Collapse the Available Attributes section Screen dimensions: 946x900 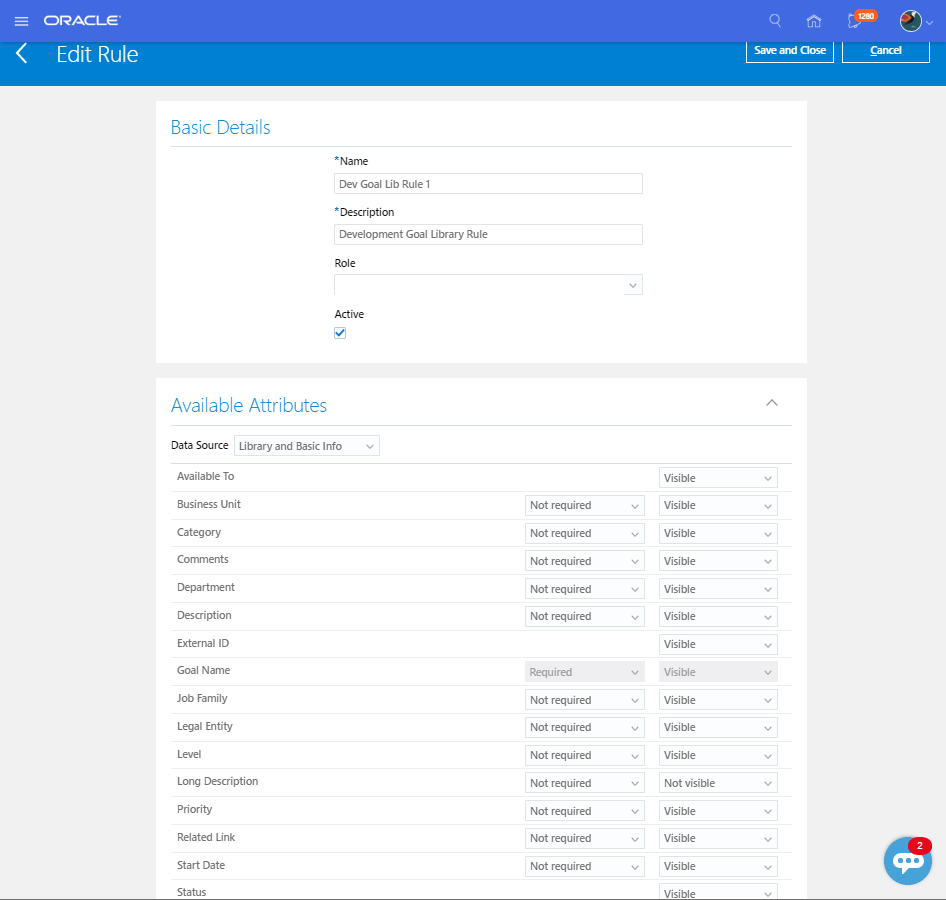click(771, 402)
